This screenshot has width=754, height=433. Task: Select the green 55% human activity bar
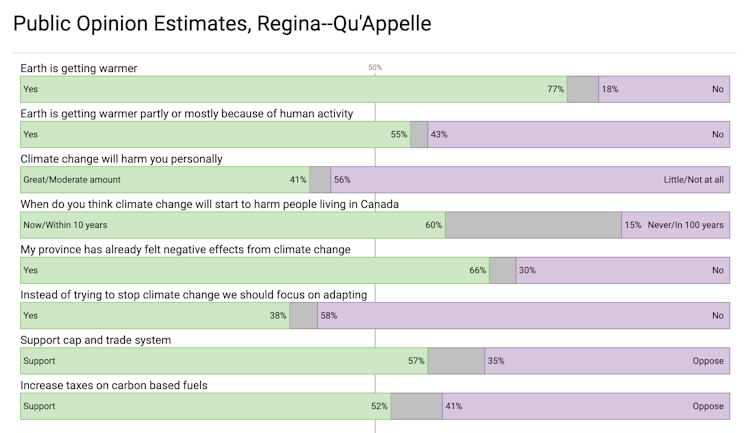click(215, 134)
